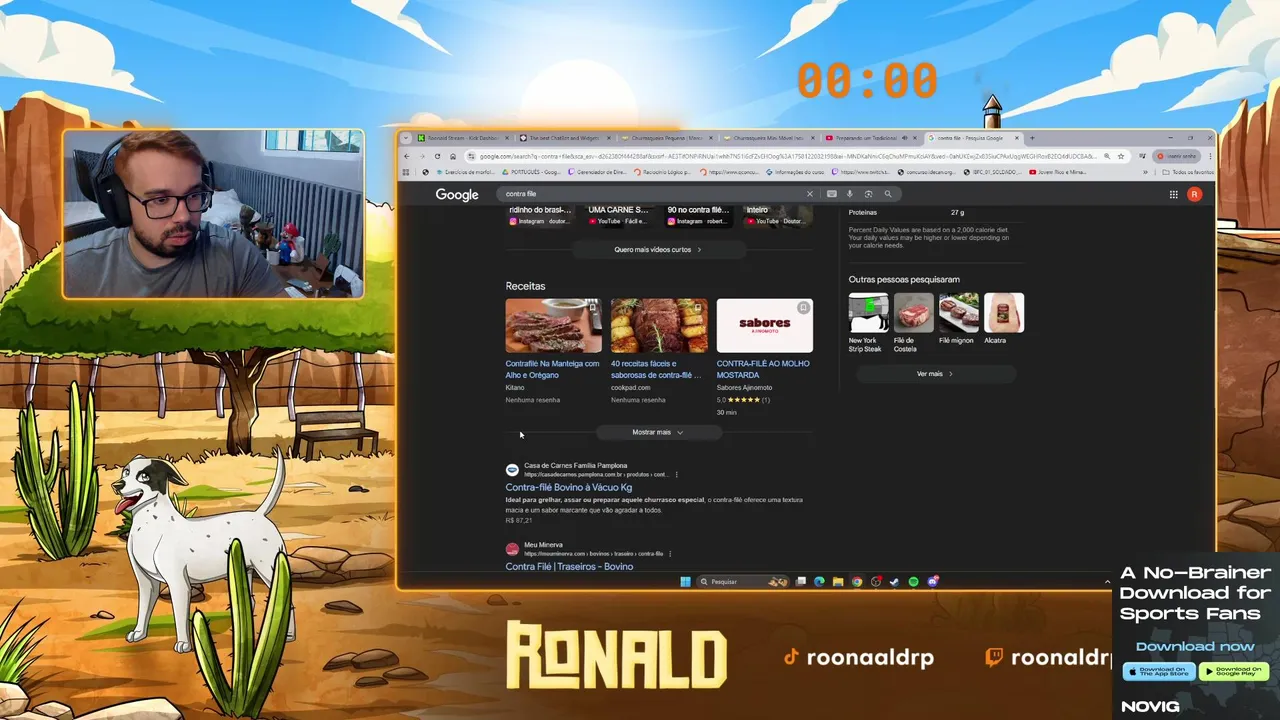This screenshot has width=1280, height=720.
Task: Select "New York Strip Steak" related search
Action: point(867,322)
